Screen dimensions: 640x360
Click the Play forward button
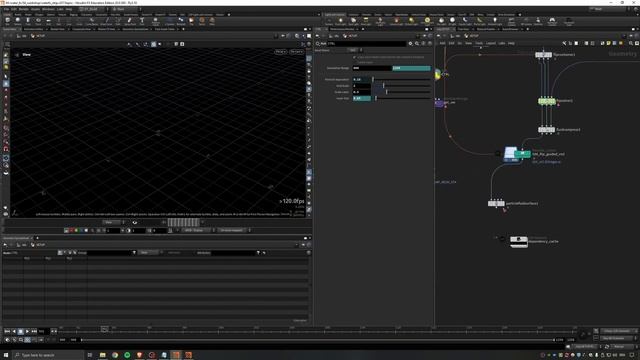(27, 331)
